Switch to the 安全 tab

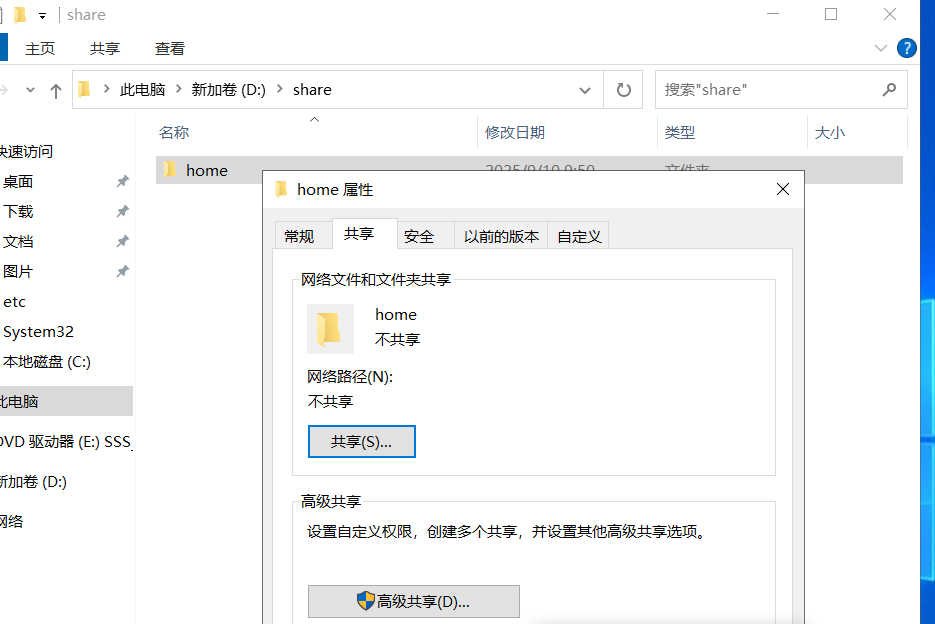(419, 236)
